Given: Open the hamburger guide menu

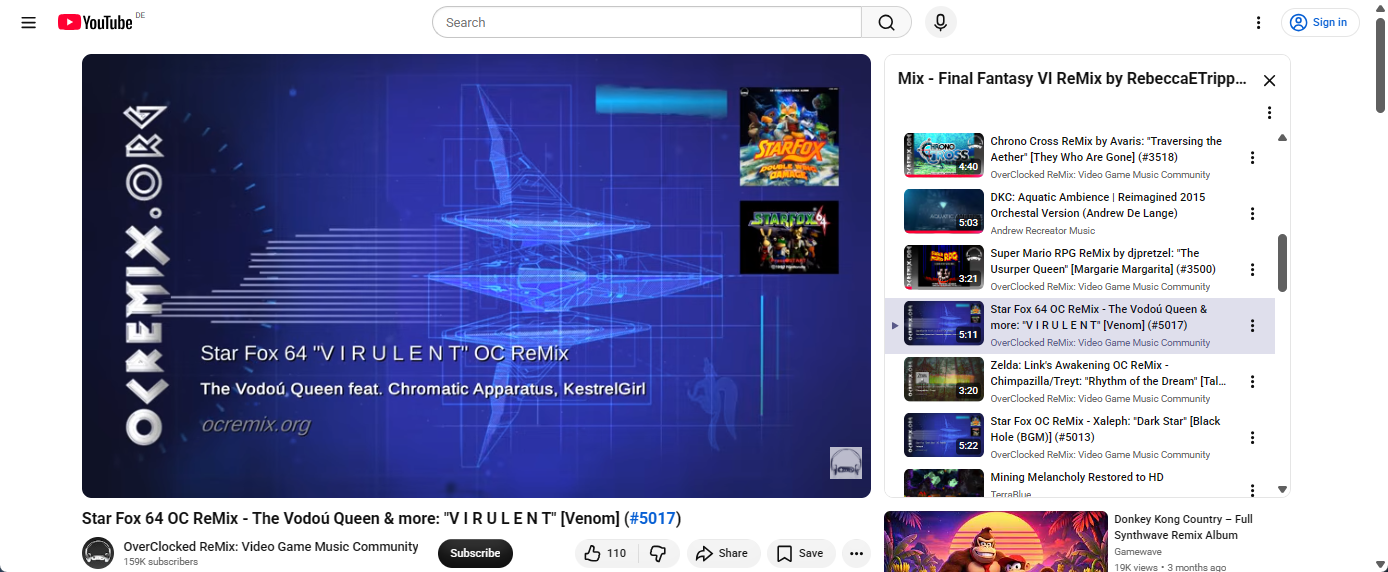Looking at the screenshot, I should [x=28, y=22].
